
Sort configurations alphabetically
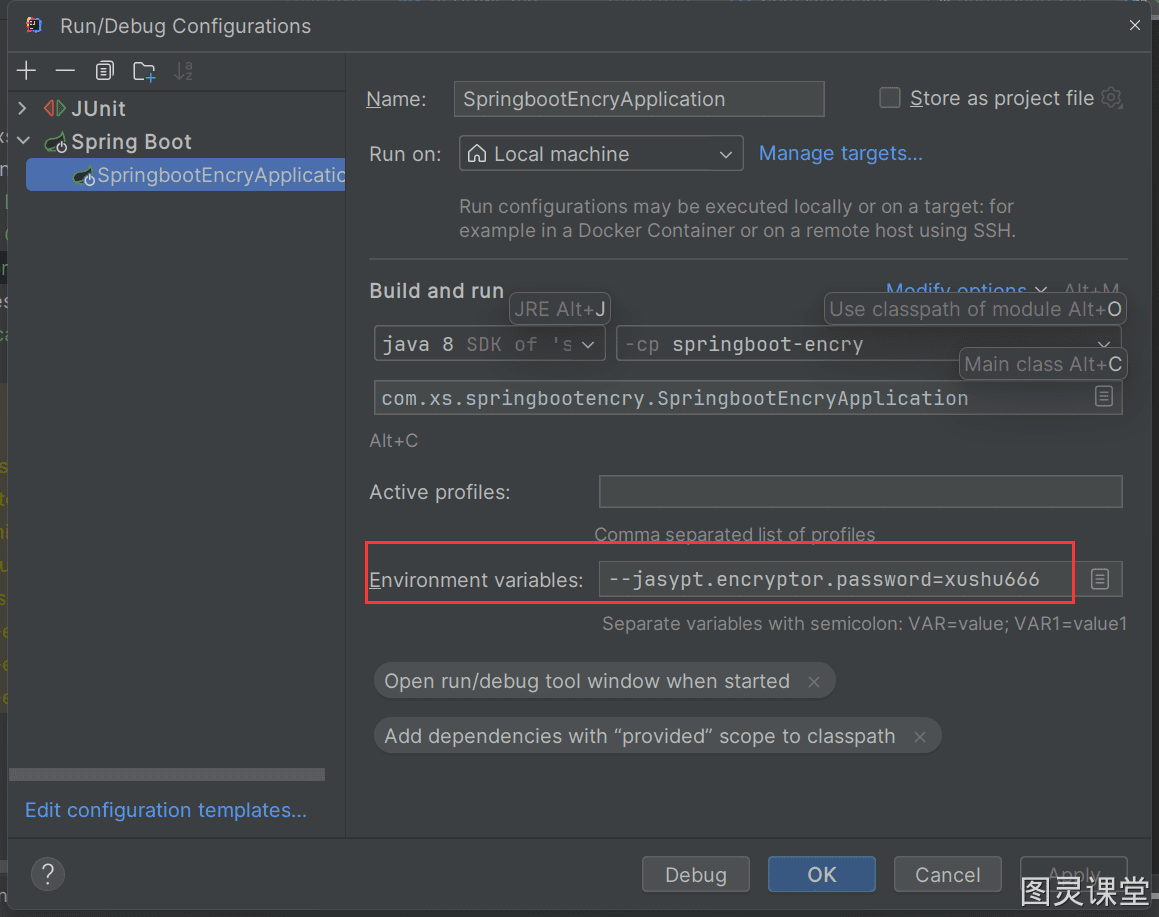(x=183, y=71)
